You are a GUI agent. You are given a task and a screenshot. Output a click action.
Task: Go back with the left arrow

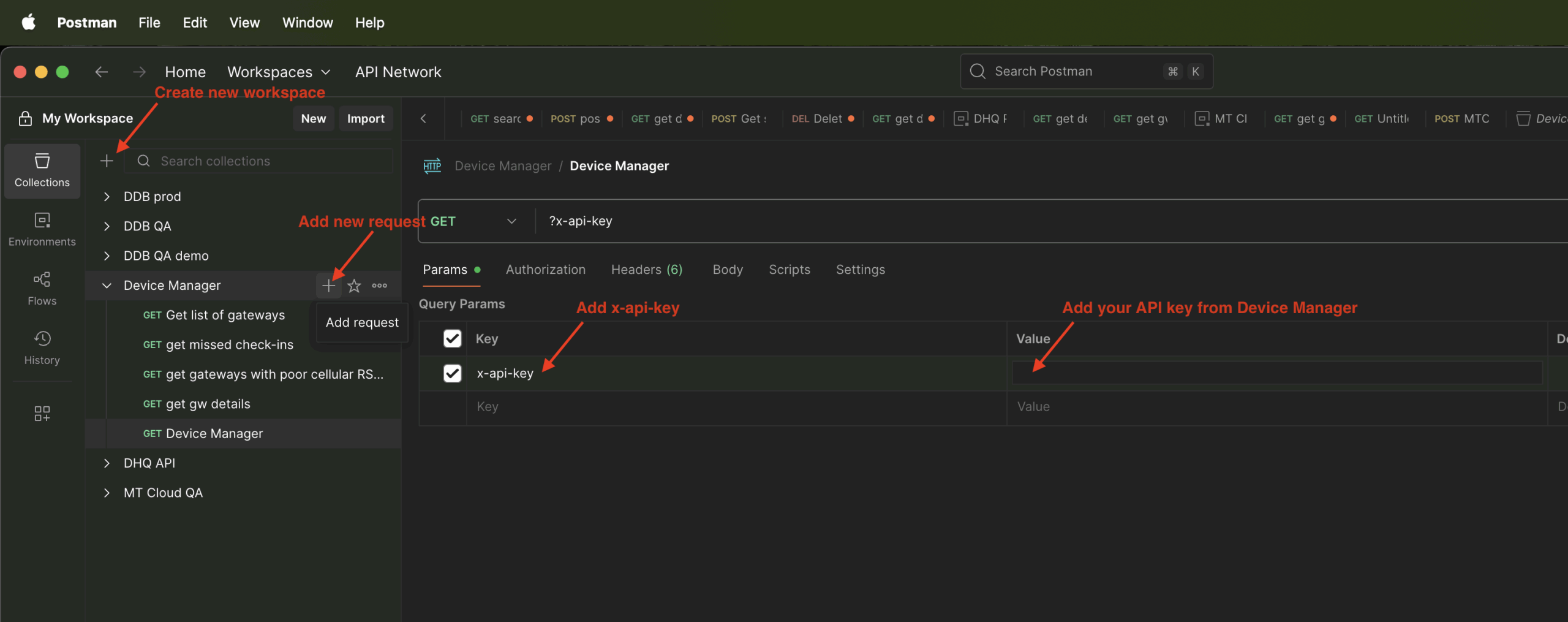coord(102,72)
